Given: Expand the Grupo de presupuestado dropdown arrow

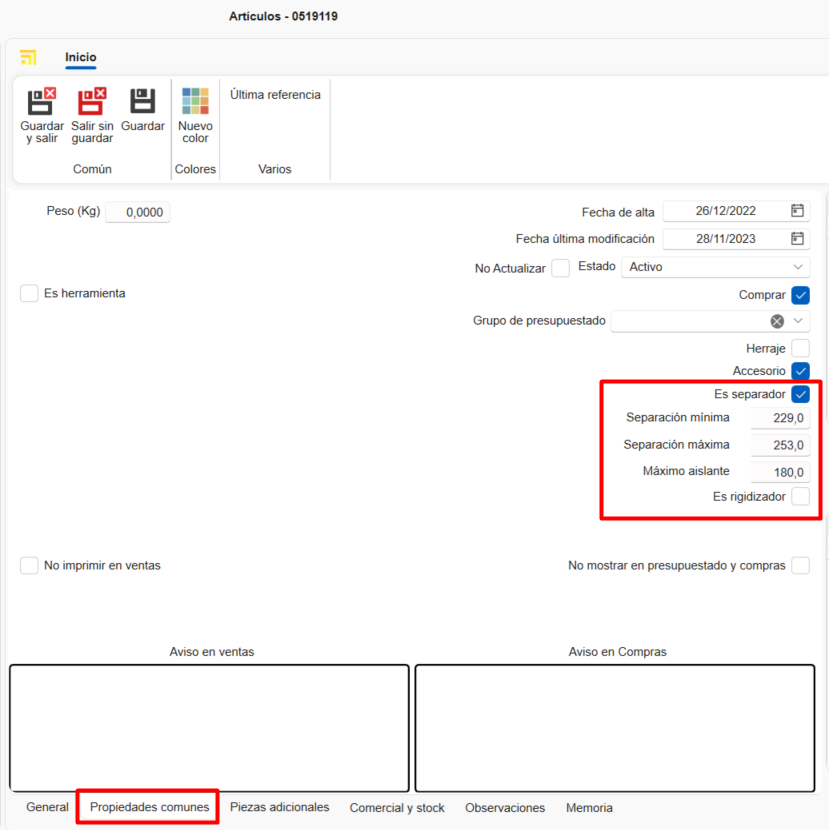Looking at the screenshot, I should coord(798,321).
